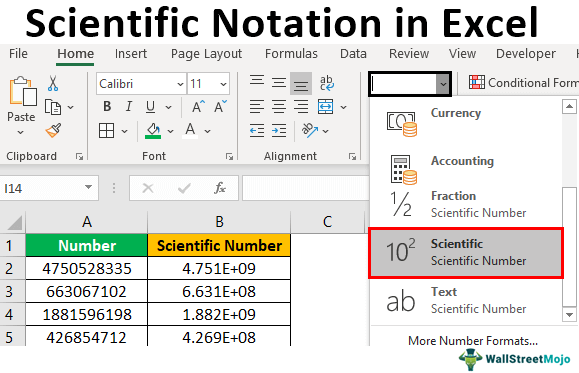Viewport: 579px width, 373px height.
Task: Expand the Orientation dropdown arrow
Action: coord(325,131)
